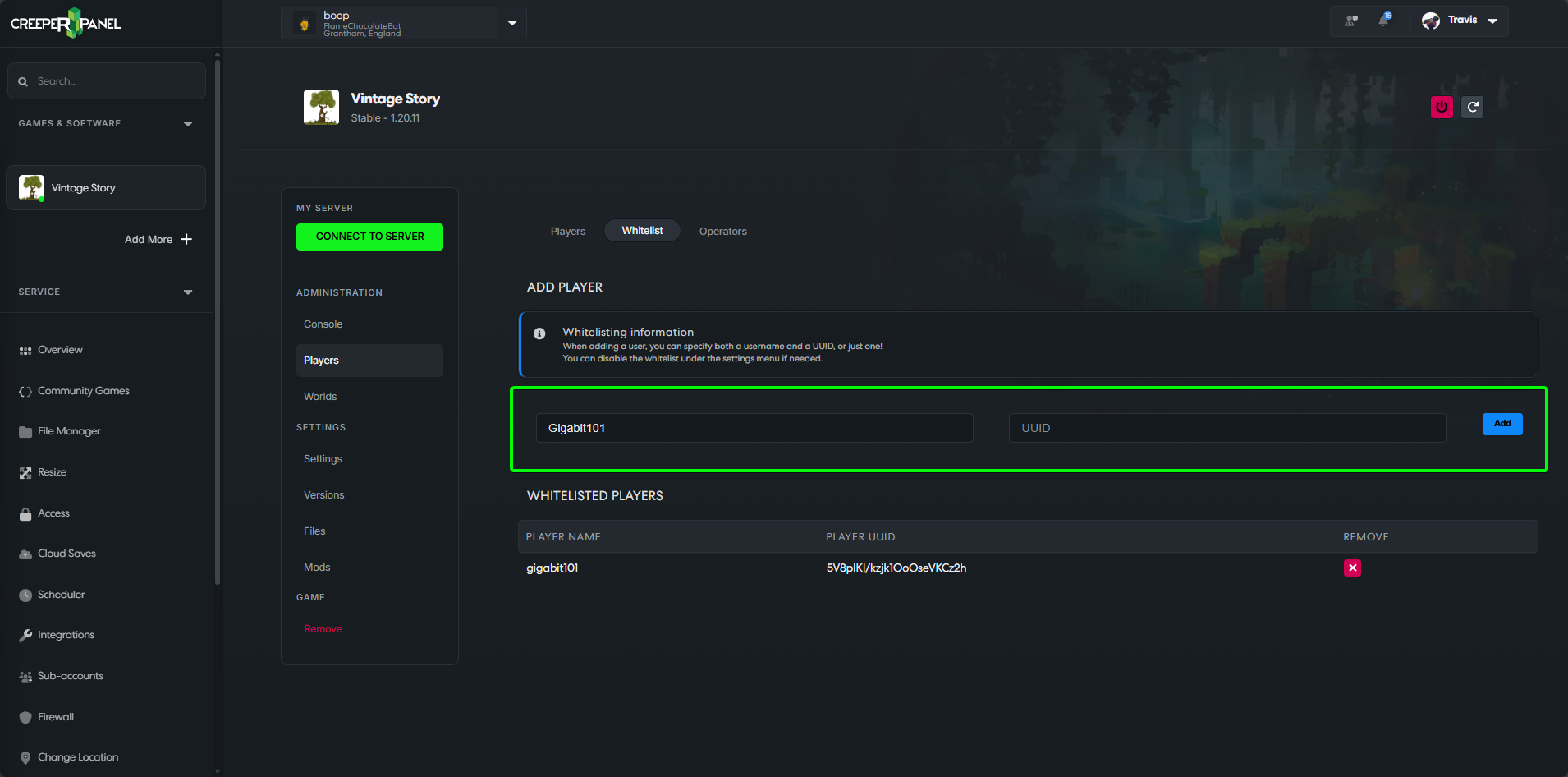Open Console in the administration menu
This screenshot has width=1568, height=777.
pyautogui.click(x=323, y=324)
